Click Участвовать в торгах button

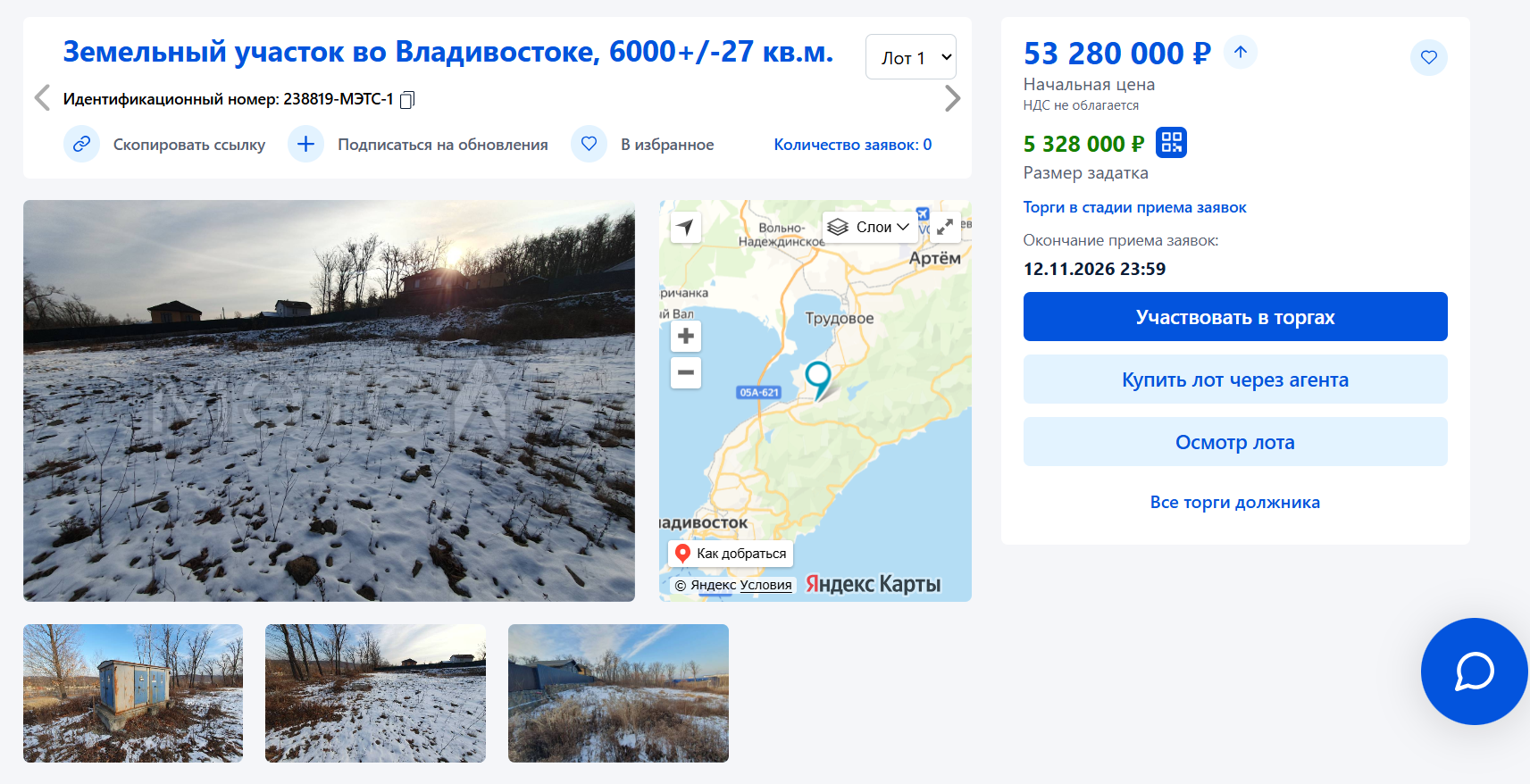point(1235,317)
